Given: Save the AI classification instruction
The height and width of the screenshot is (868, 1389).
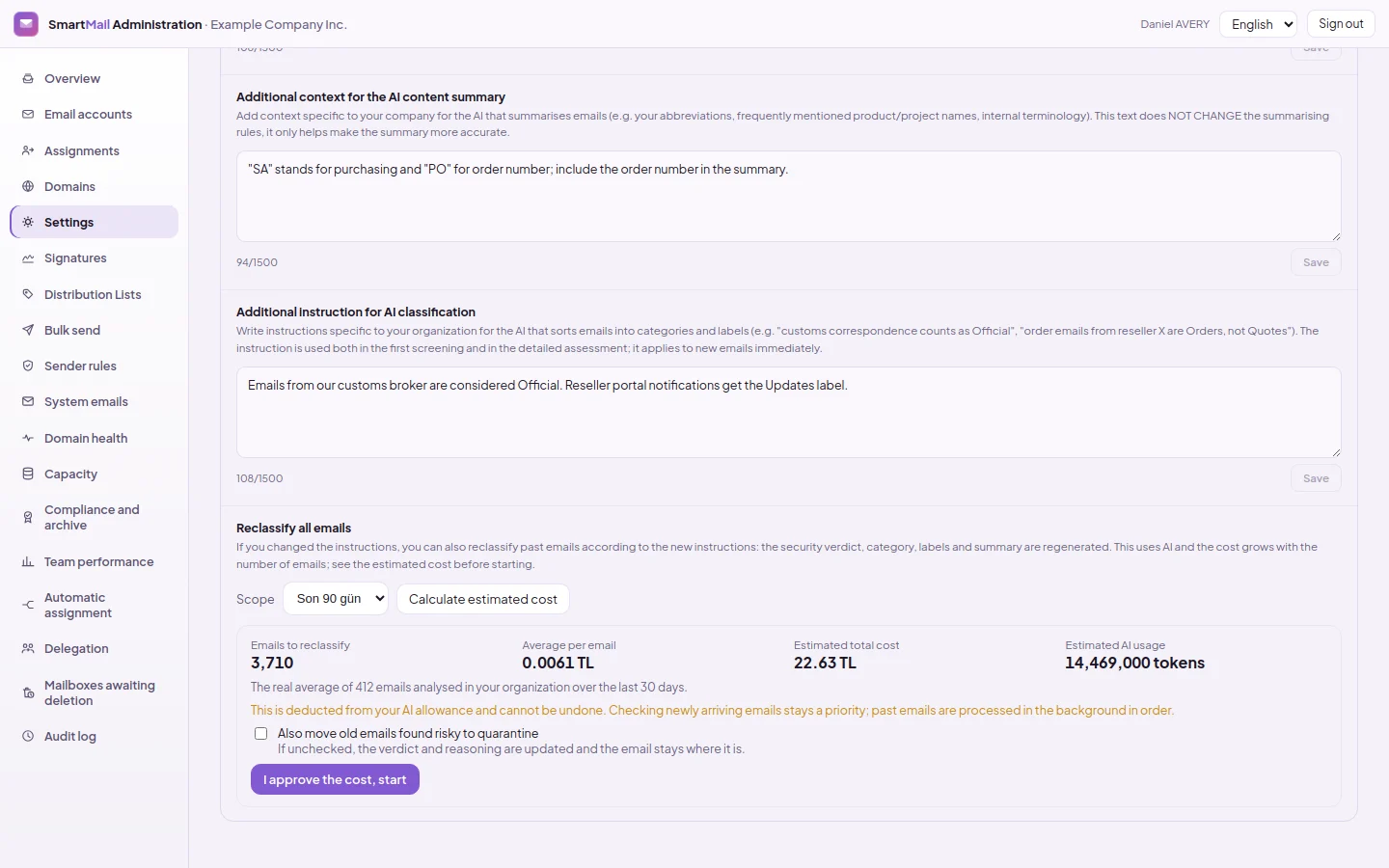Looking at the screenshot, I should [x=1316, y=478].
